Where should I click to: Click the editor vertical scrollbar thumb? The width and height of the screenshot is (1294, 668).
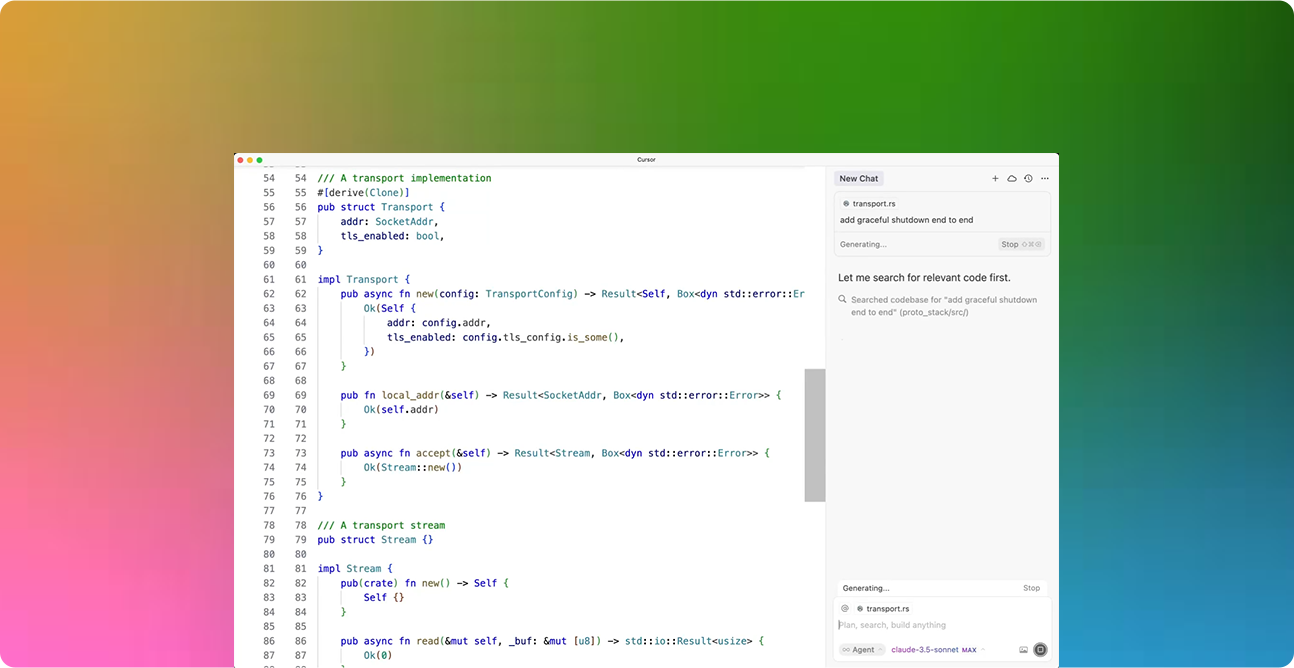[815, 435]
